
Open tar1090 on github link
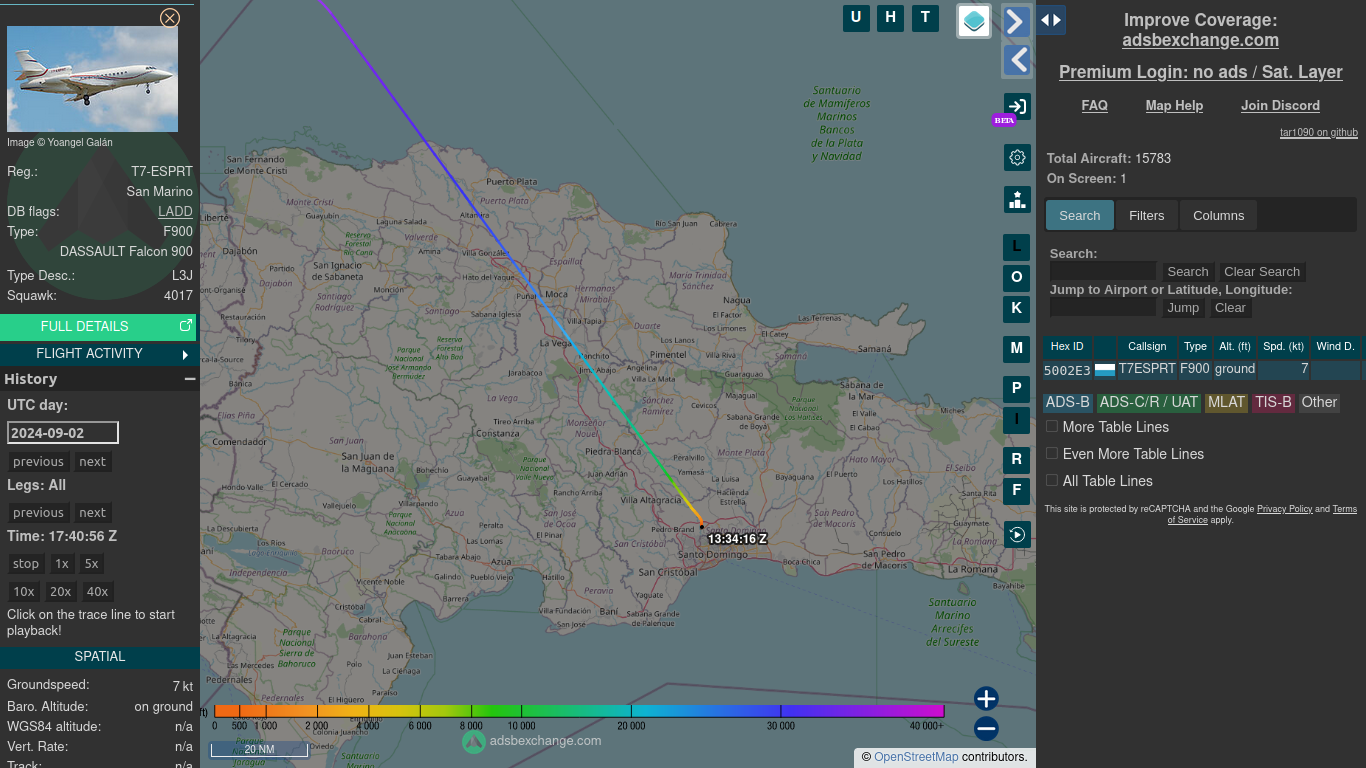tap(1319, 132)
